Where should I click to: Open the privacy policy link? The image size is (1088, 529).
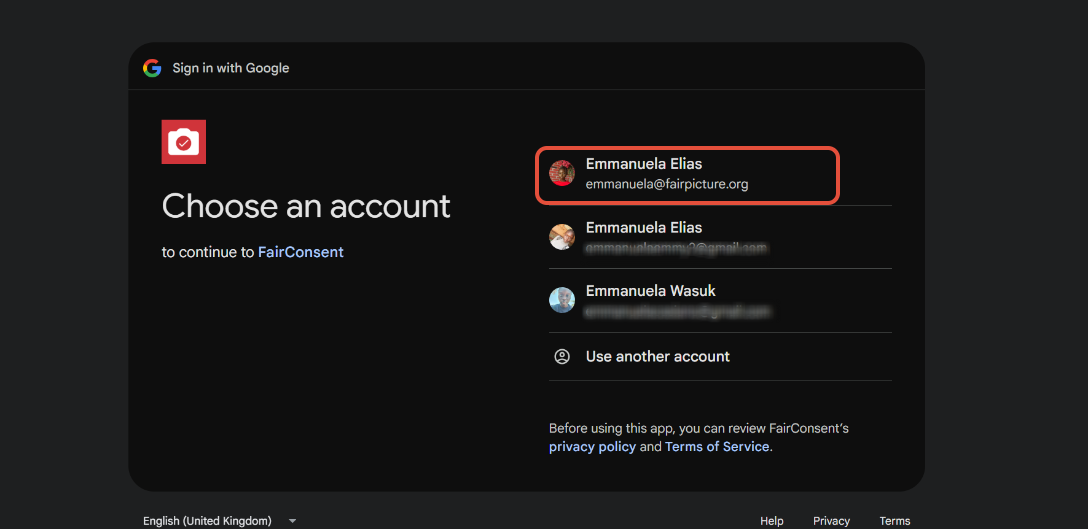pyautogui.click(x=592, y=447)
